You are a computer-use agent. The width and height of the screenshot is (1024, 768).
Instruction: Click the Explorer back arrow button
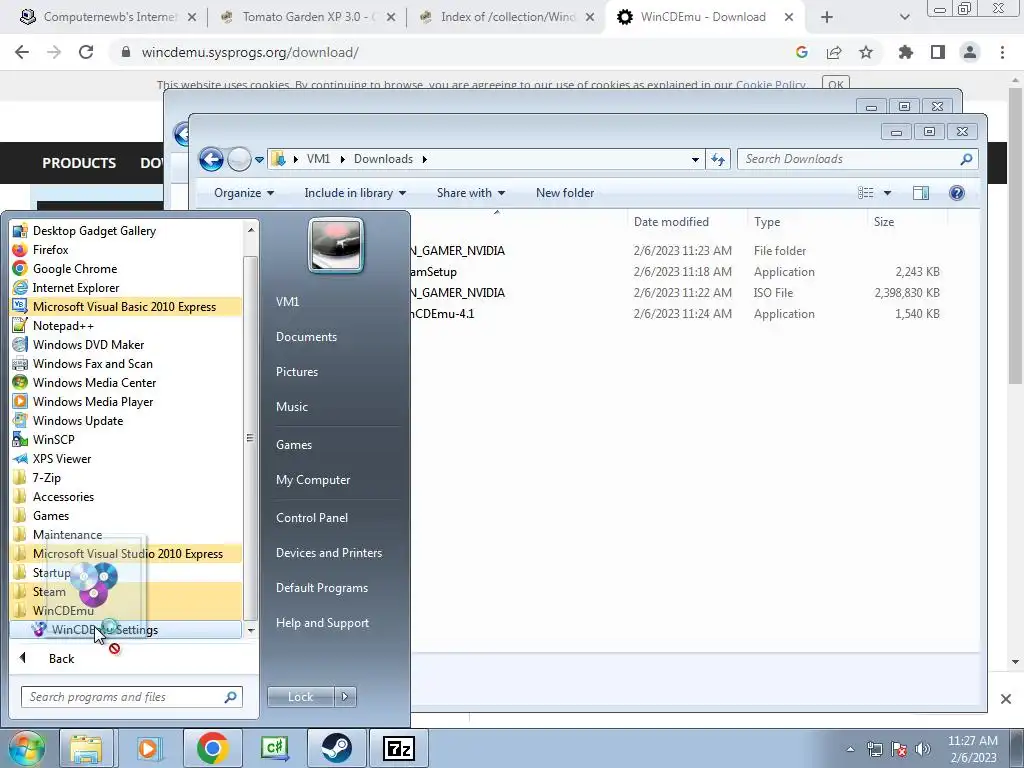[x=211, y=159]
